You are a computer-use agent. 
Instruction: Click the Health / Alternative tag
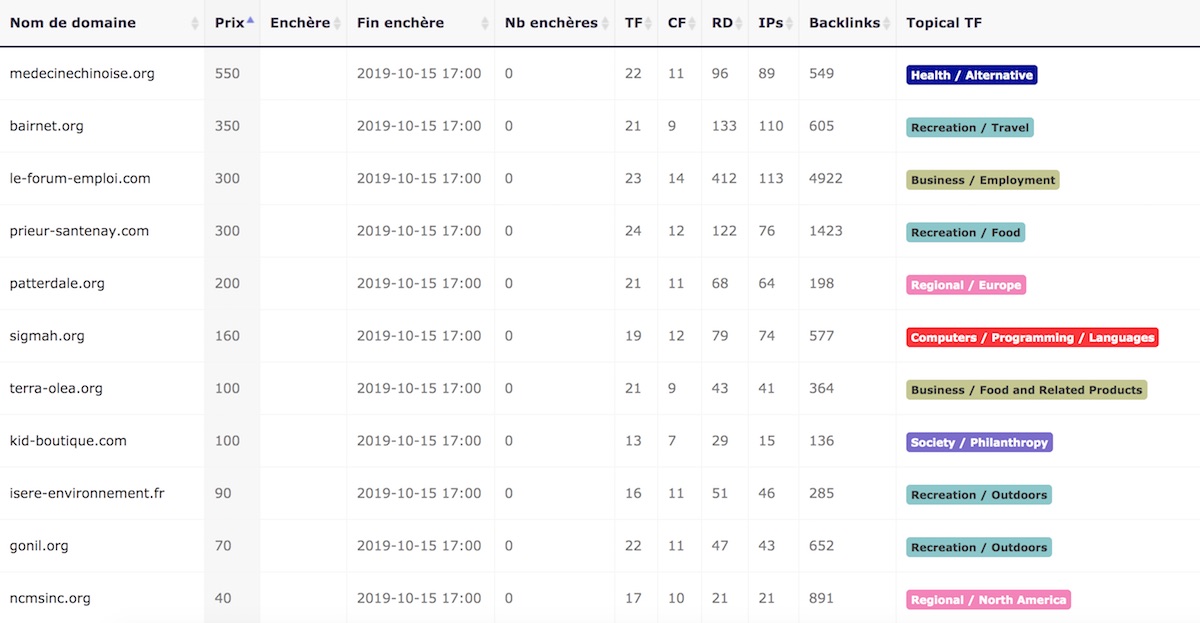pyautogui.click(x=971, y=75)
